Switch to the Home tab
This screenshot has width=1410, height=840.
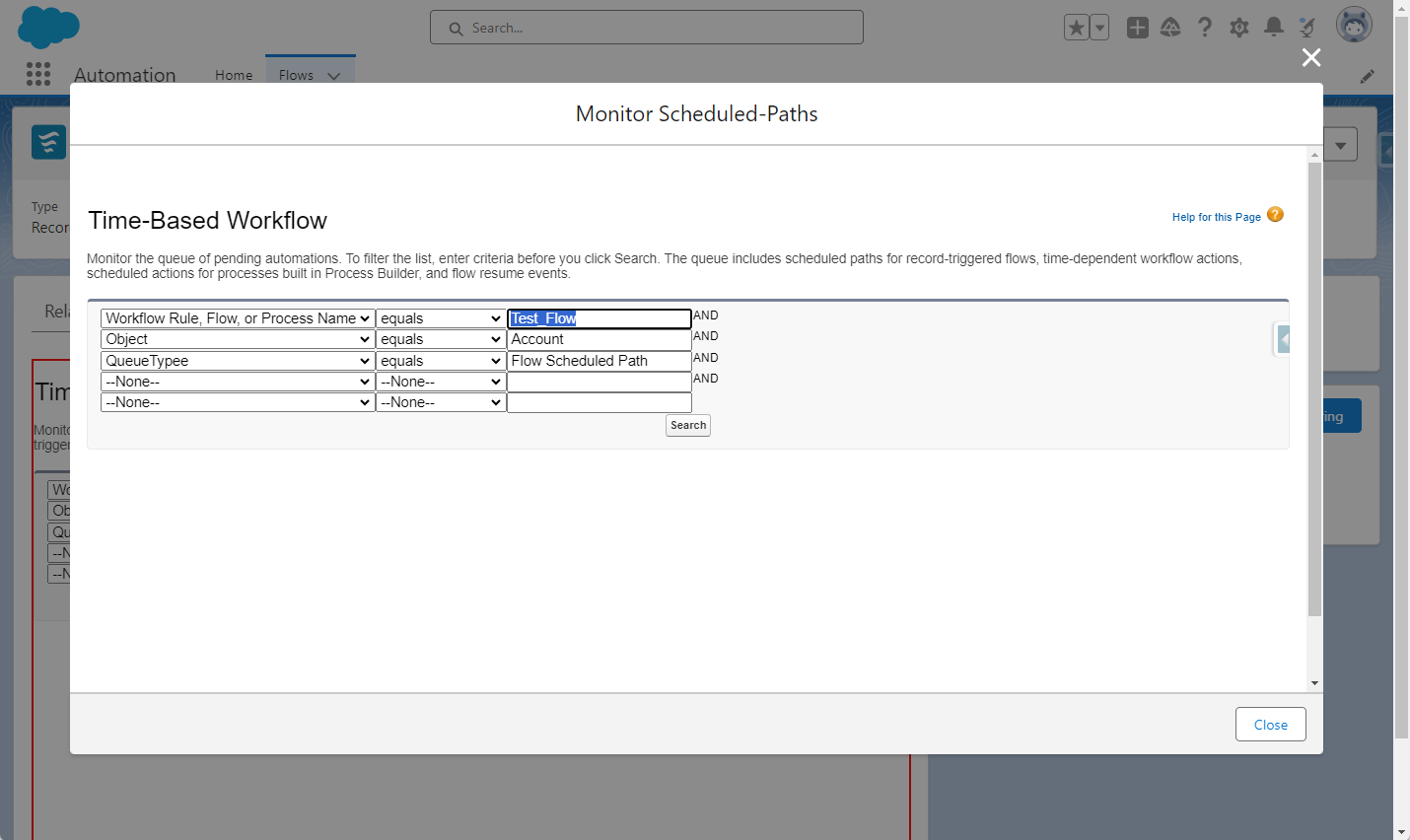click(234, 75)
